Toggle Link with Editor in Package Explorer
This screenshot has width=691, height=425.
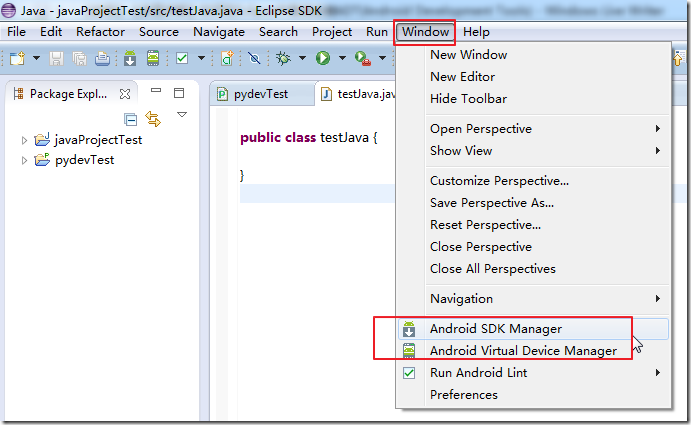(x=153, y=119)
